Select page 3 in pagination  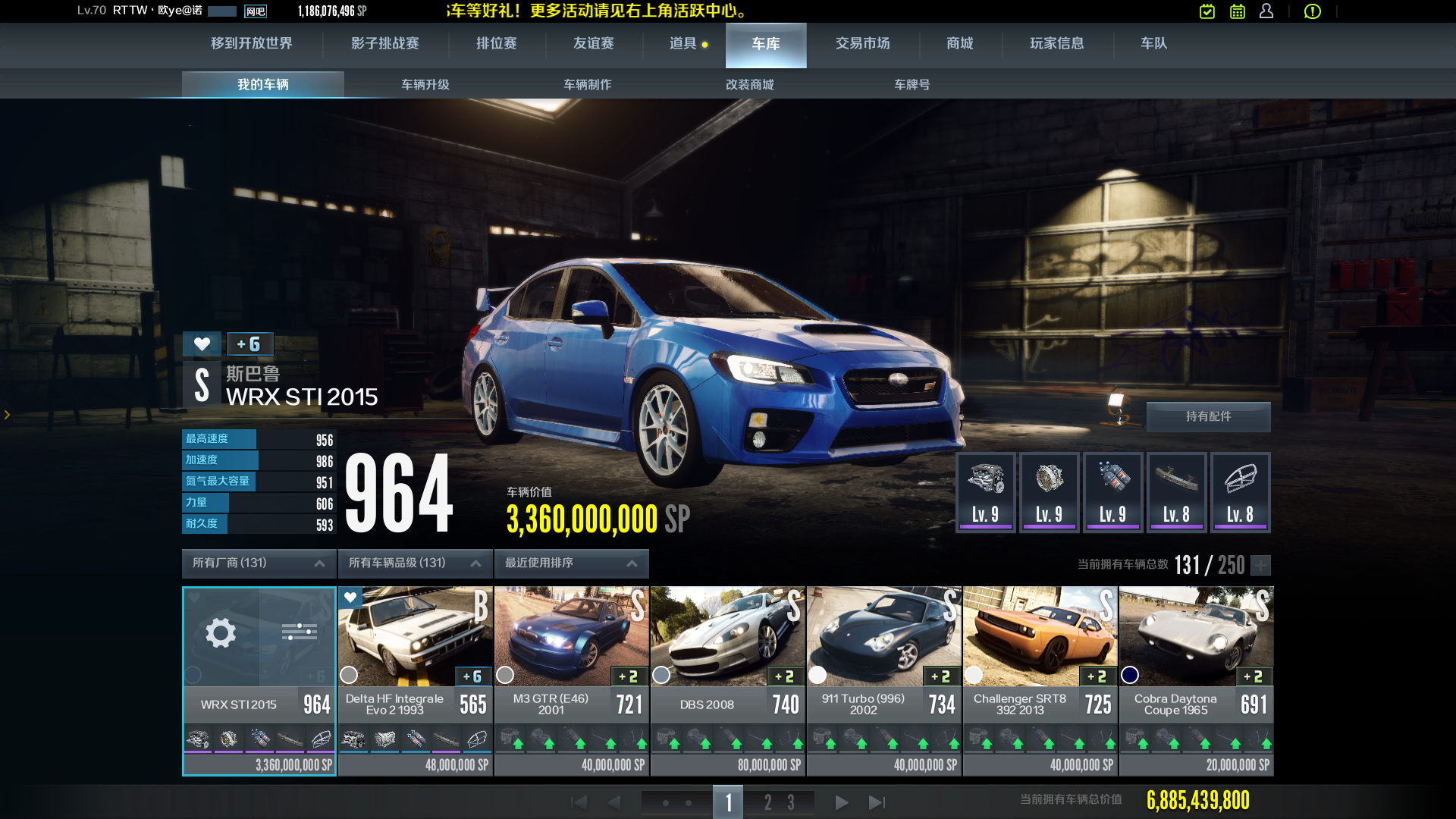pos(791,802)
